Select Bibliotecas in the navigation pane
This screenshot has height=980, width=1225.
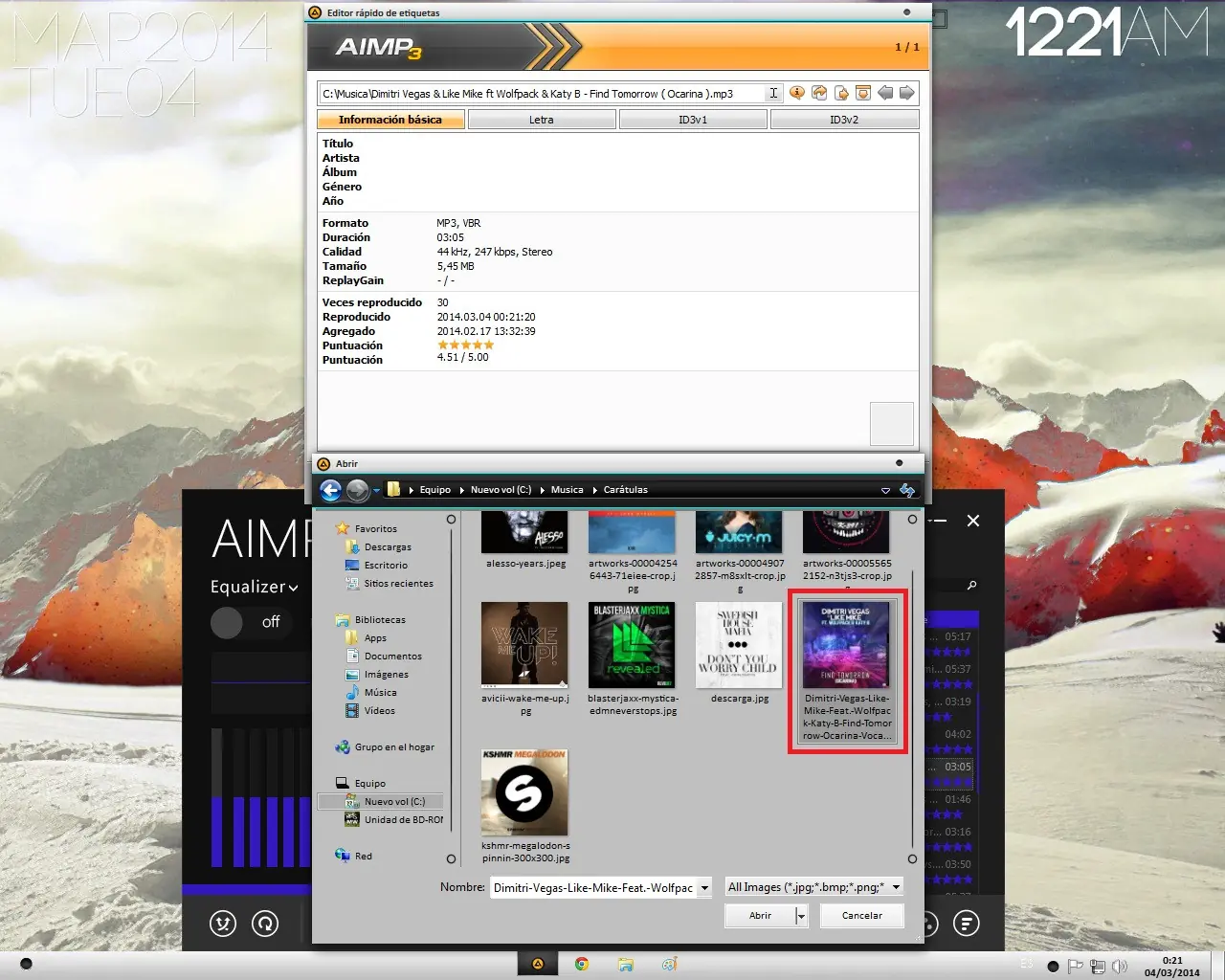tap(370, 619)
